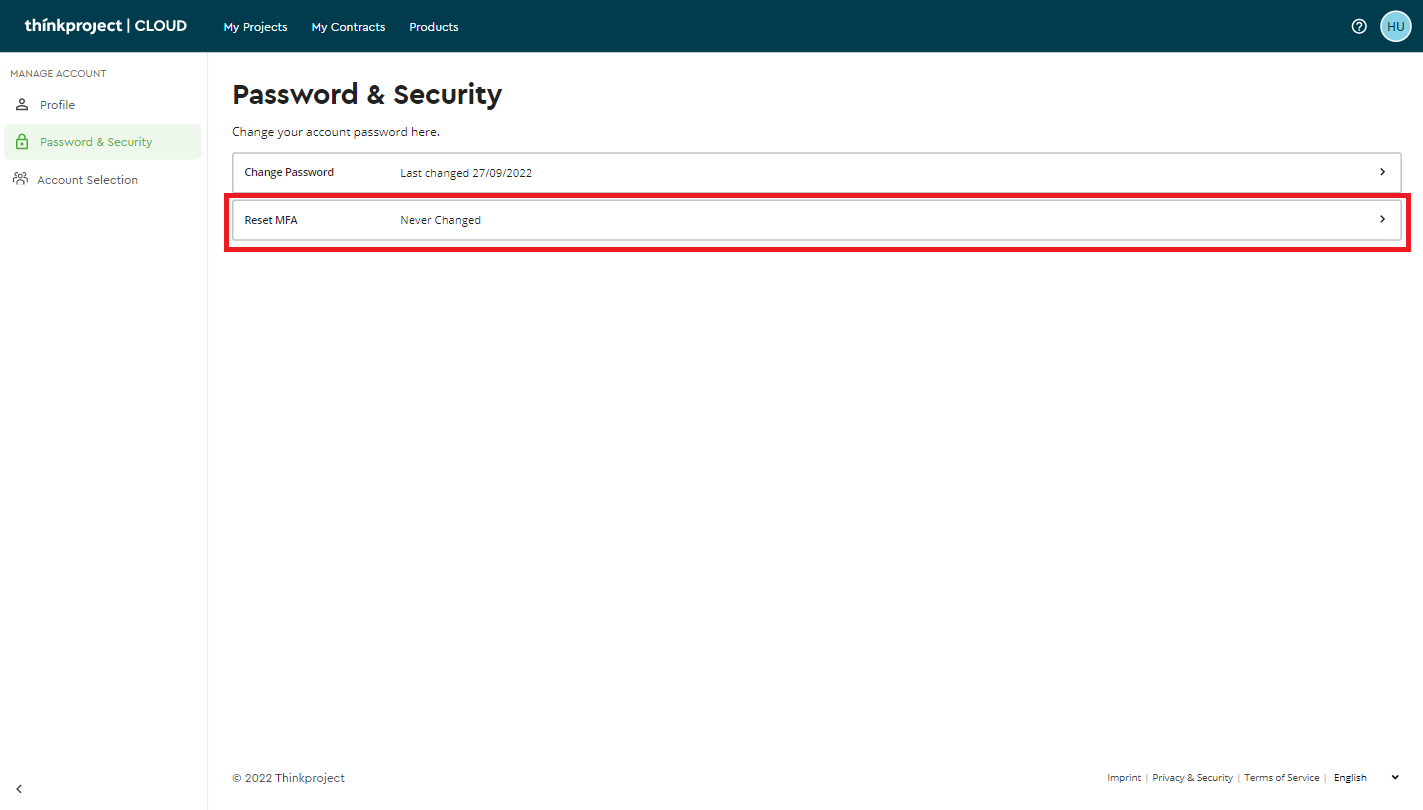Open the Imprint footer link
The image size is (1423, 810).
click(1123, 778)
